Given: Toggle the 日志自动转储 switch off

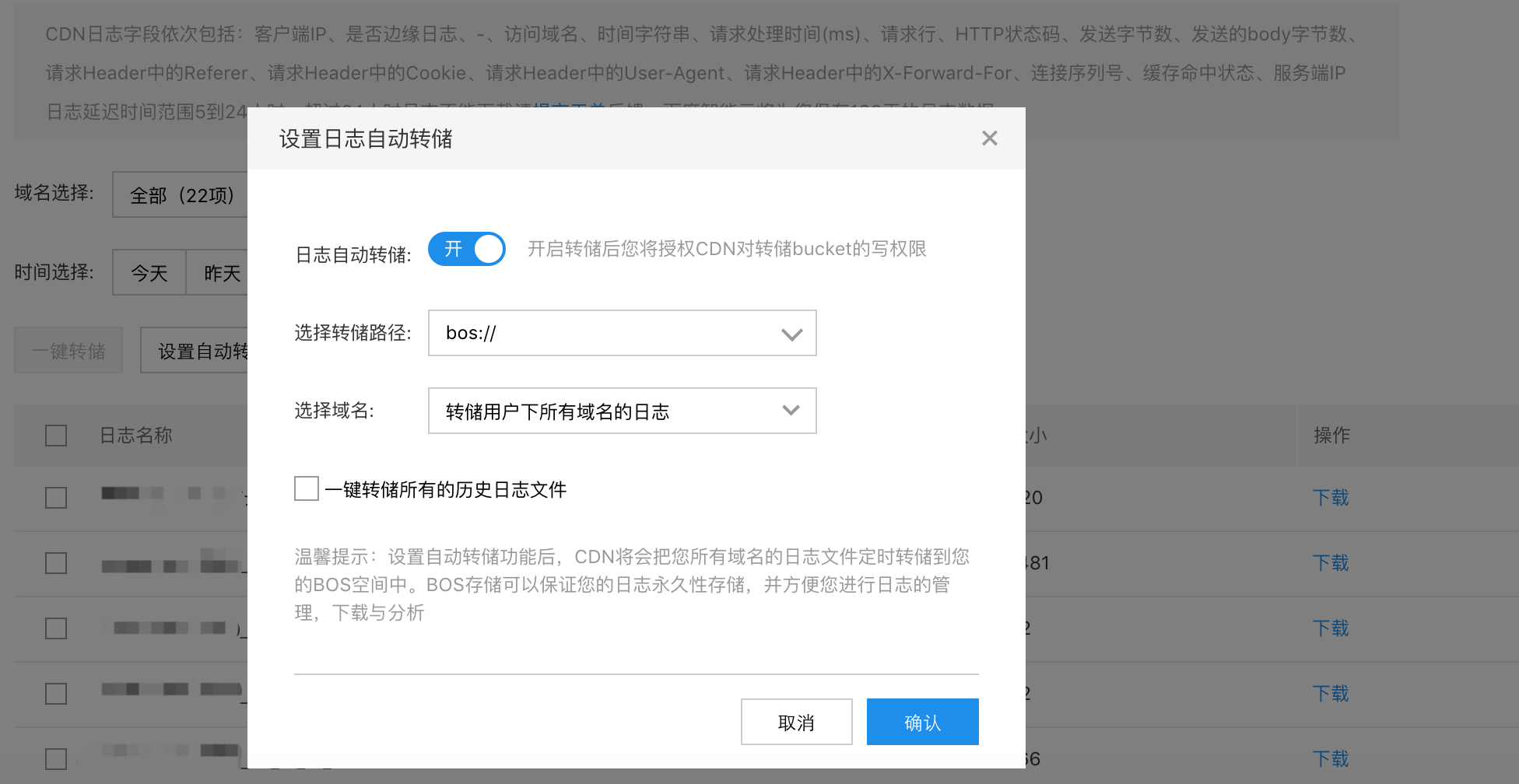Looking at the screenshot, I should pyautogui.click(x=467, y=249).
